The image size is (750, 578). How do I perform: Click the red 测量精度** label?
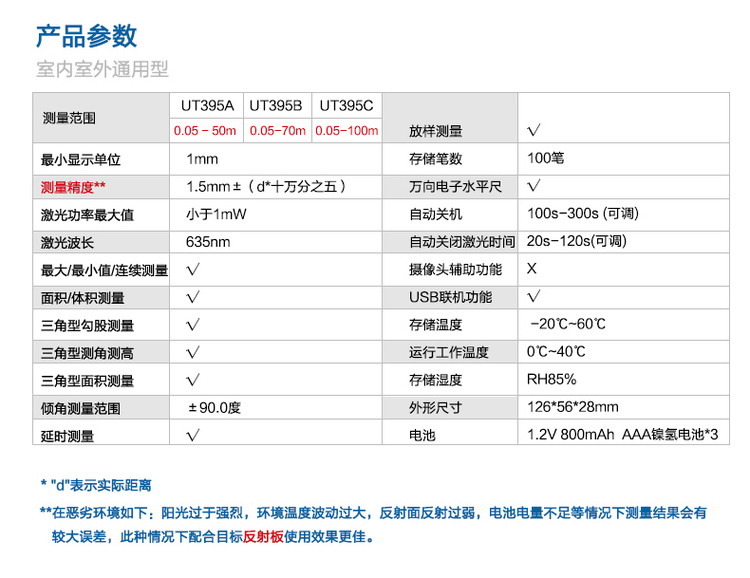[73, 186]
